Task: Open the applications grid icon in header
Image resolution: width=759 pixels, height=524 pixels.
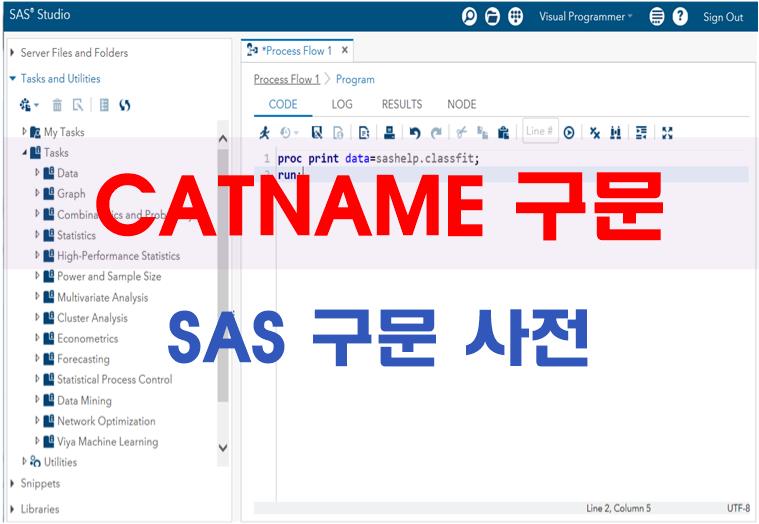Action: 516,17
